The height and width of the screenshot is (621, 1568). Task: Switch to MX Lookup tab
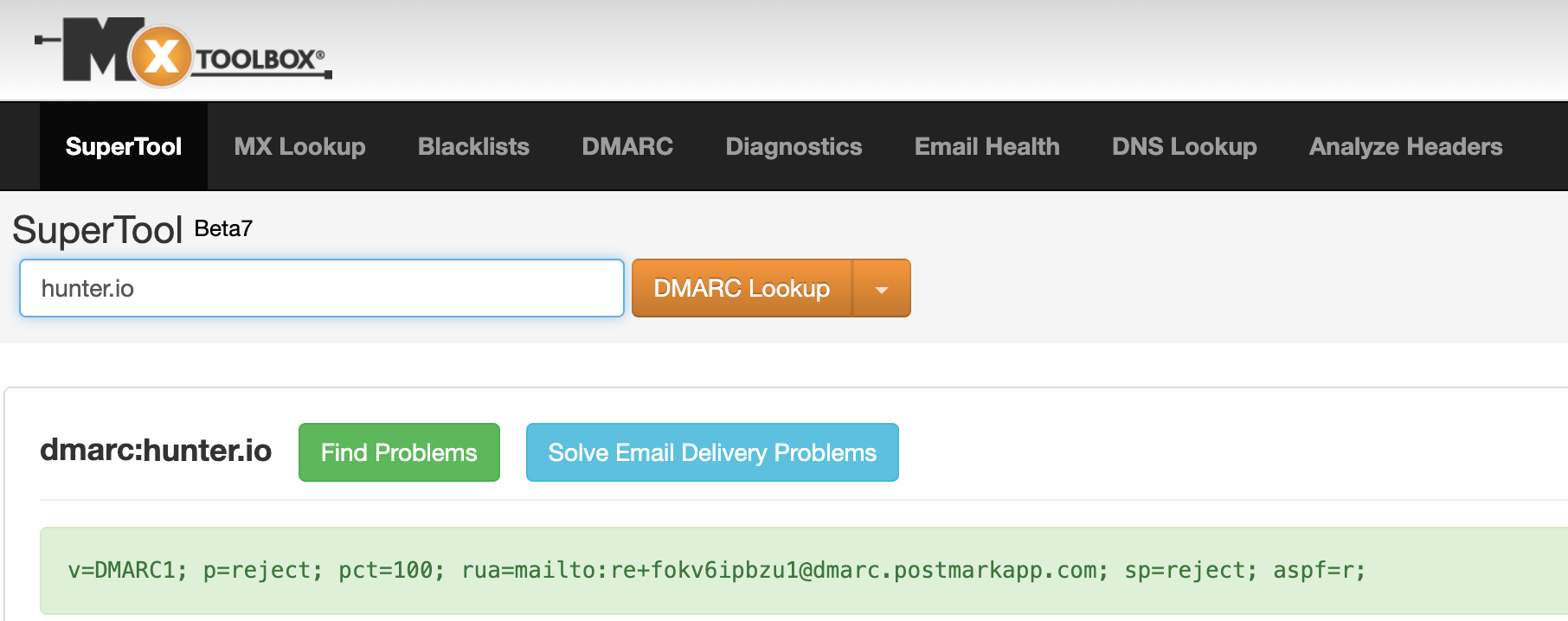(x=299, y=146)
